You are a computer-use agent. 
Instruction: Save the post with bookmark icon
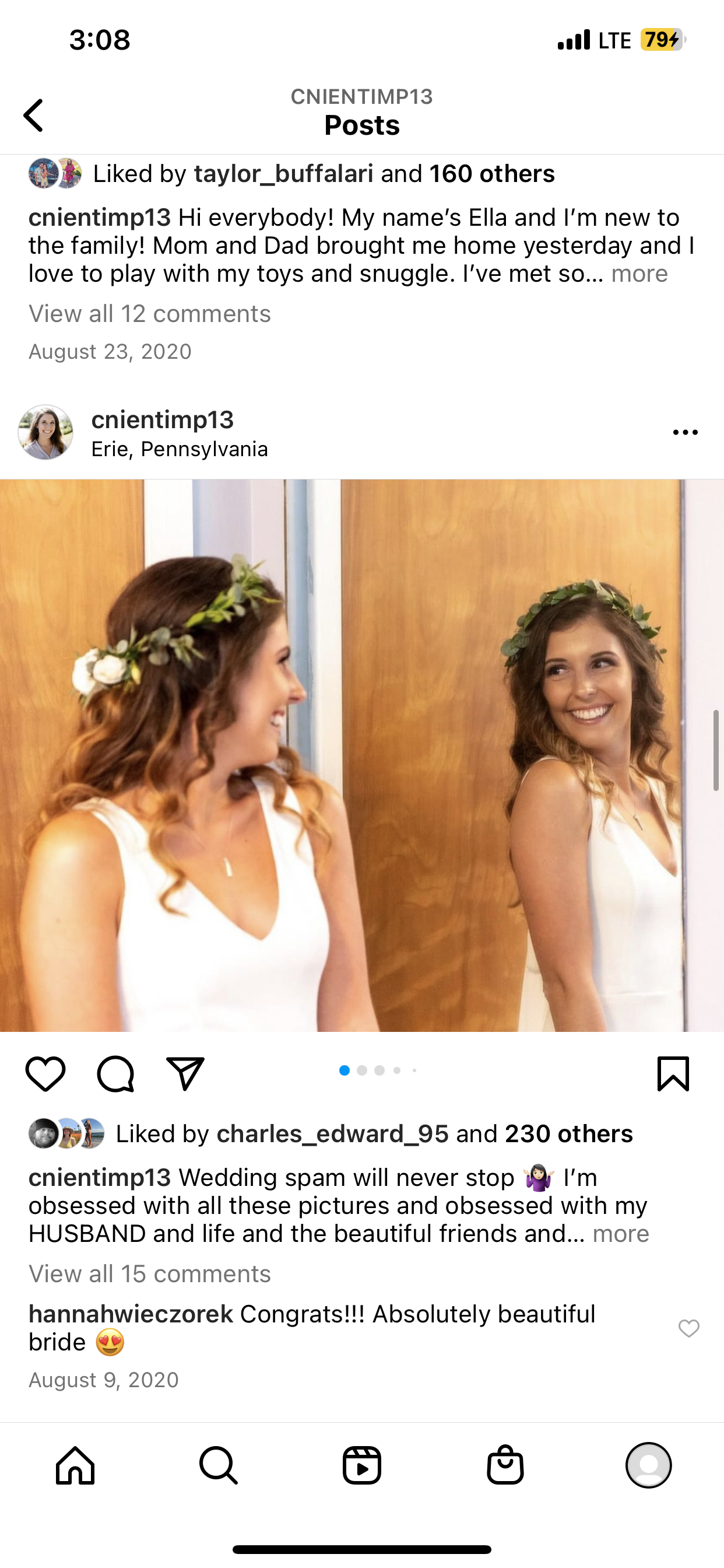pyautogui.click(x=673, y=1074)
